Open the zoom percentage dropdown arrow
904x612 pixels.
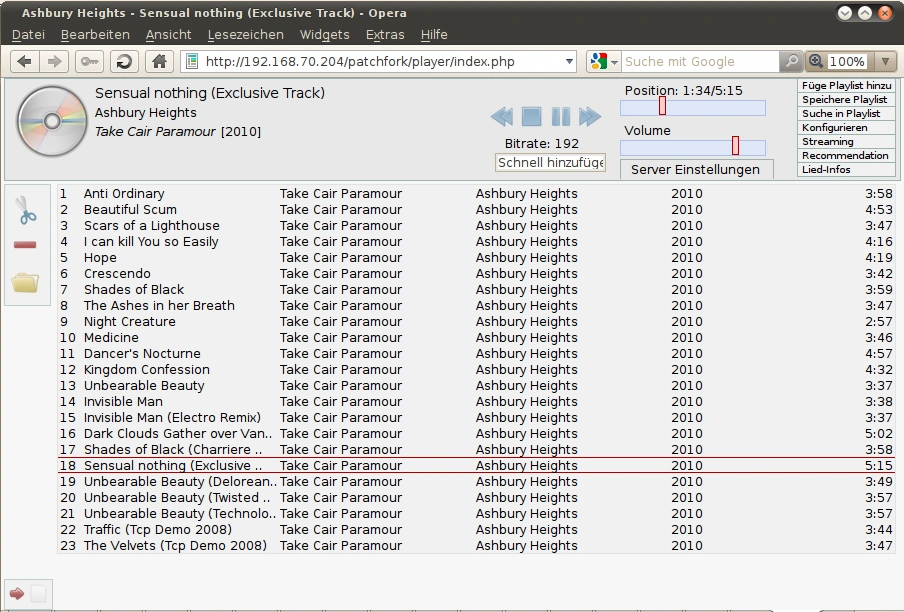pyautogui.click(x=885, y=62)
